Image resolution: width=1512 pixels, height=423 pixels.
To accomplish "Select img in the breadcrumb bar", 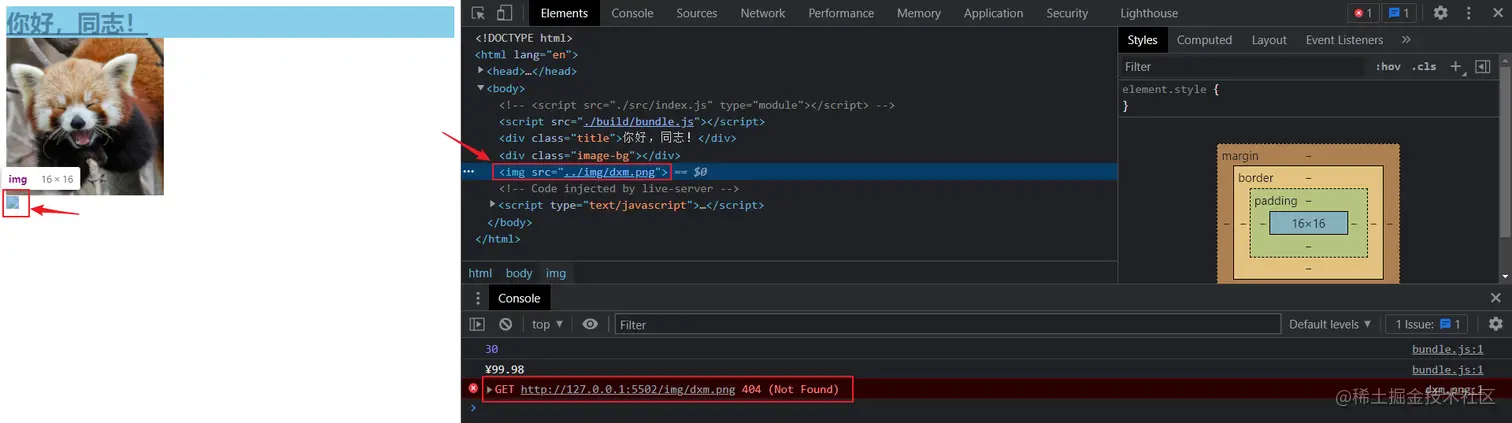I will pyautogui.click(x=556, y=273).
